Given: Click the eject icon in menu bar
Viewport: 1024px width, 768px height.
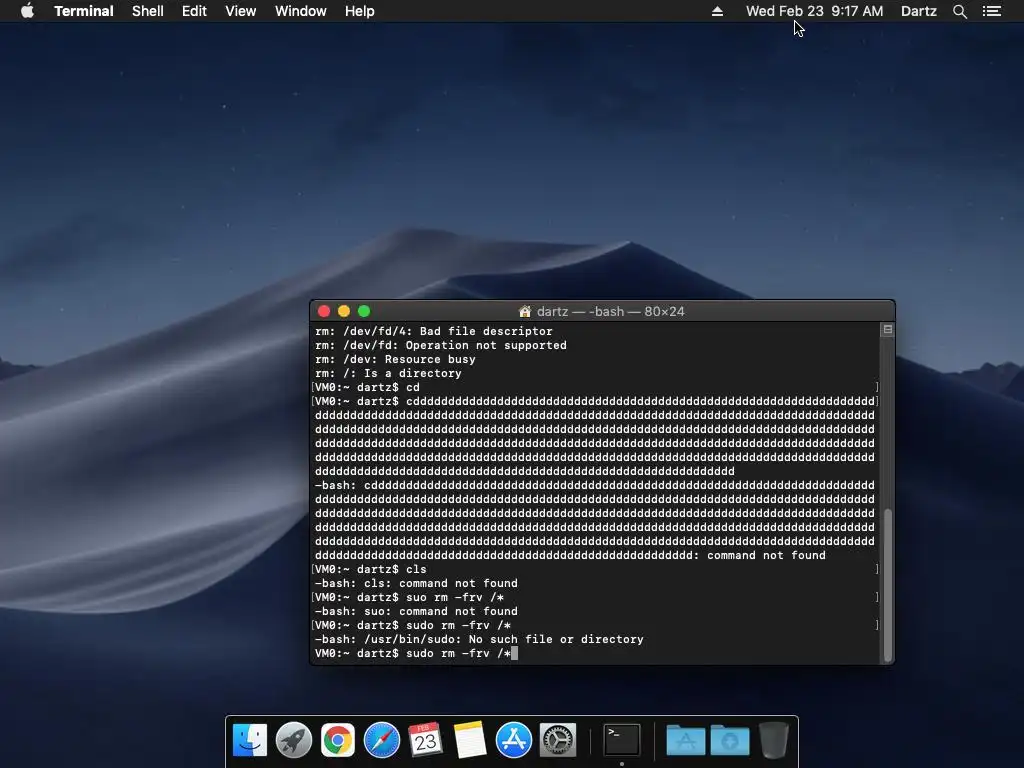Looking at the screenshot, I should [717, 11].
